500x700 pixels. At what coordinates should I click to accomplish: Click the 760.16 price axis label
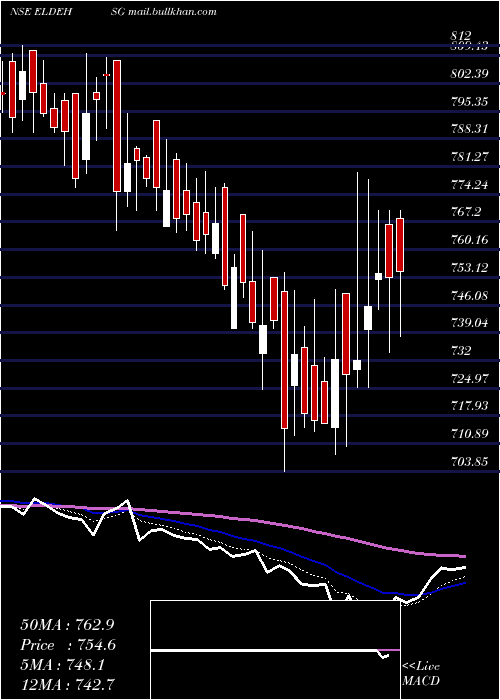[x=469, y=240]
